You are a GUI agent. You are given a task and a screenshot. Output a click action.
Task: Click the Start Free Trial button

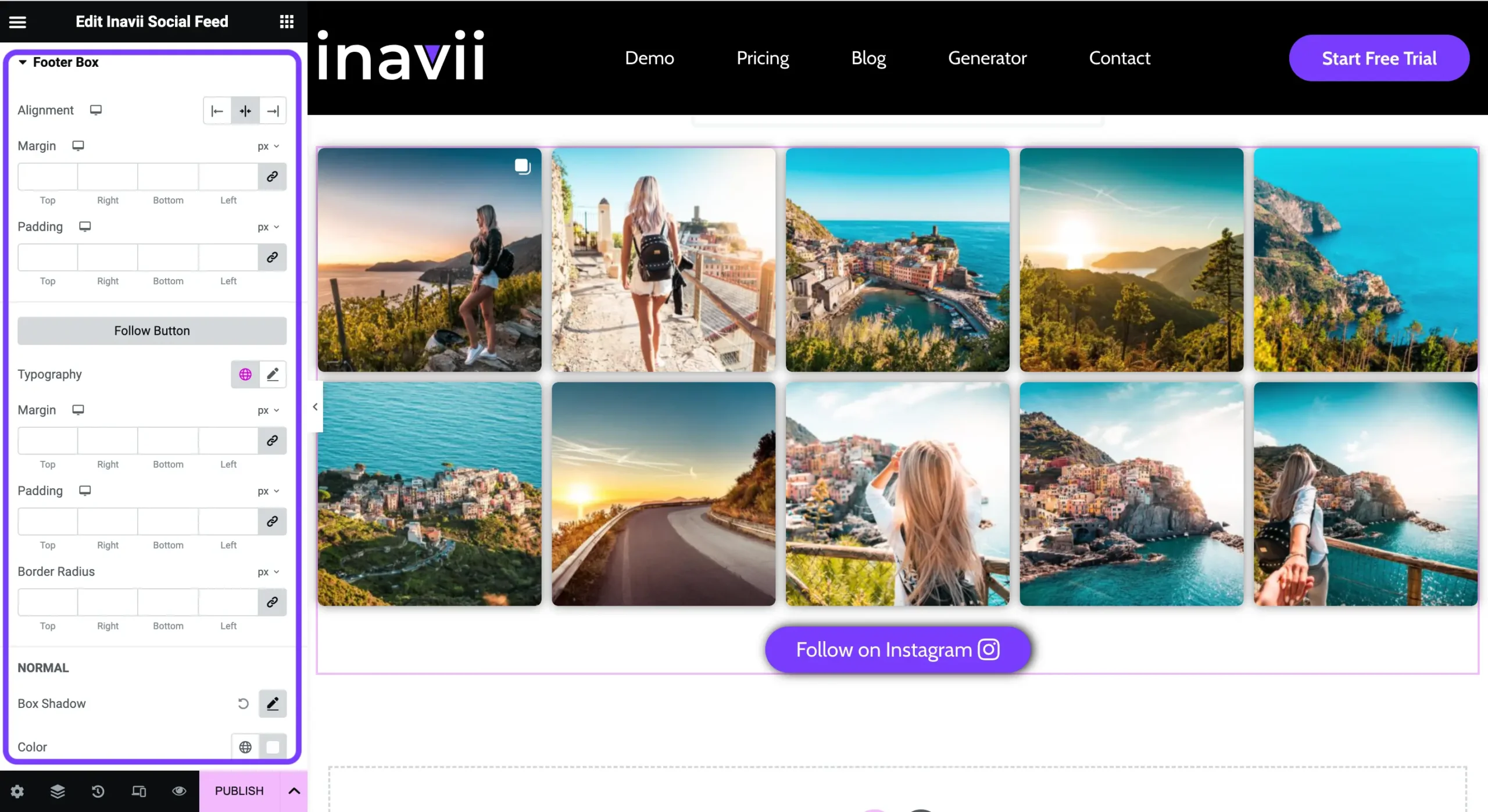pos(1379,58)
